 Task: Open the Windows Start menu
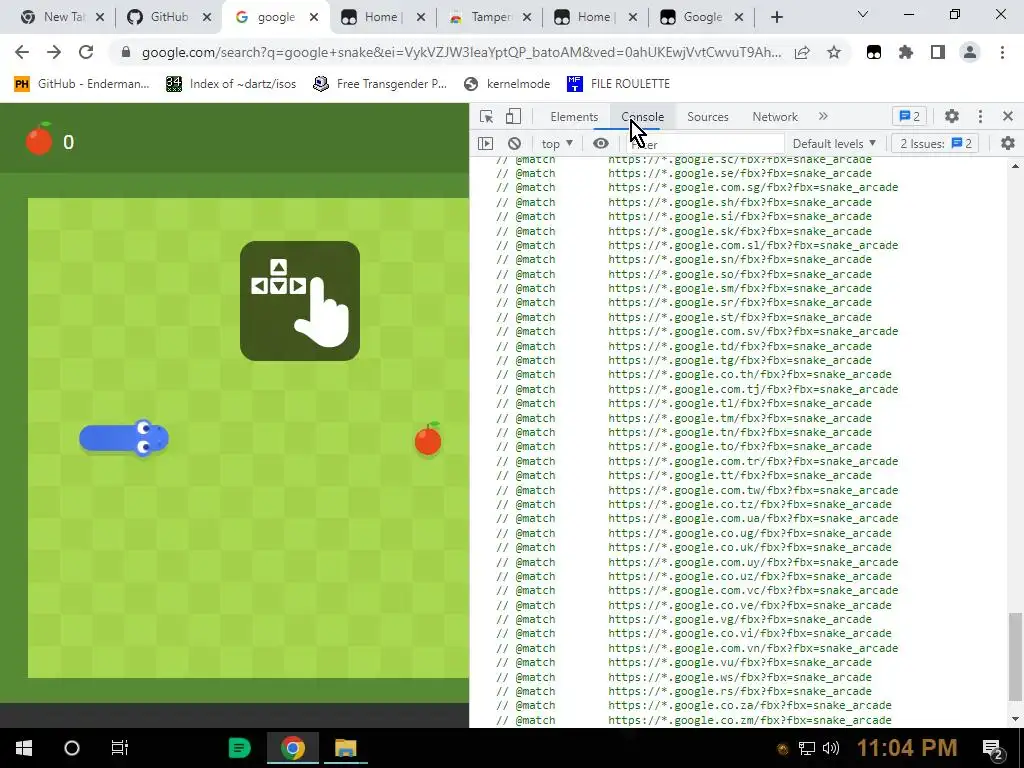[24, 748]
